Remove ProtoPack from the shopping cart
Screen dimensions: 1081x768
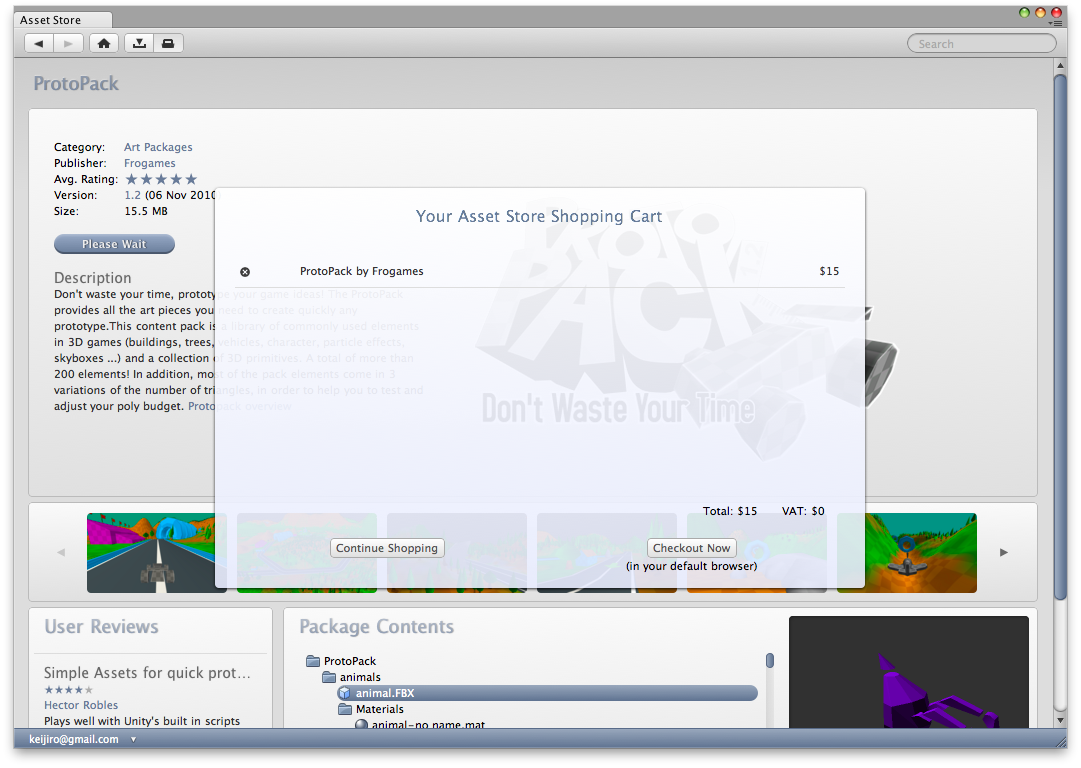click(x=245, y=272)
